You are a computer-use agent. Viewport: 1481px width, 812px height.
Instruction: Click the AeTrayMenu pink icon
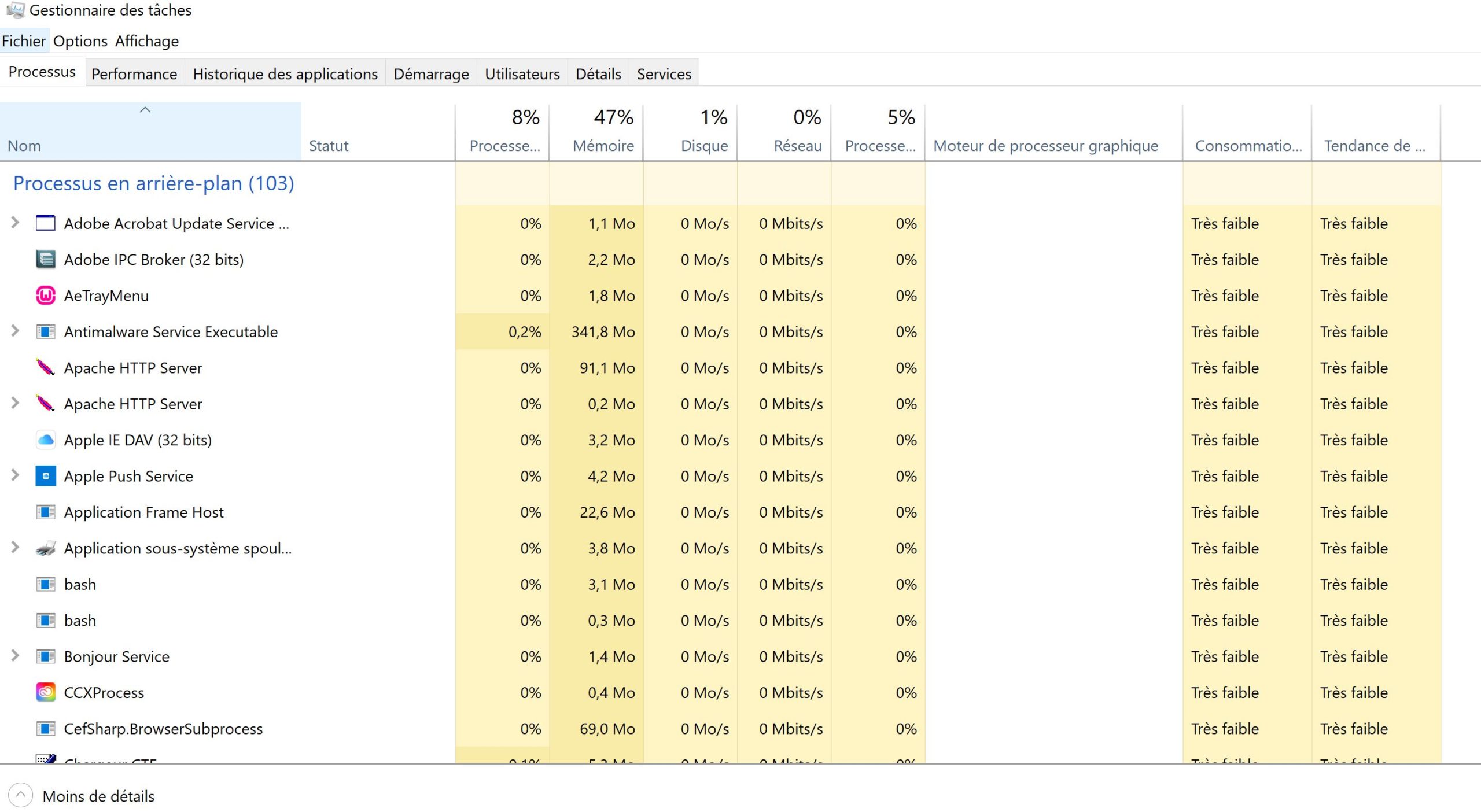tap(46, 296)
